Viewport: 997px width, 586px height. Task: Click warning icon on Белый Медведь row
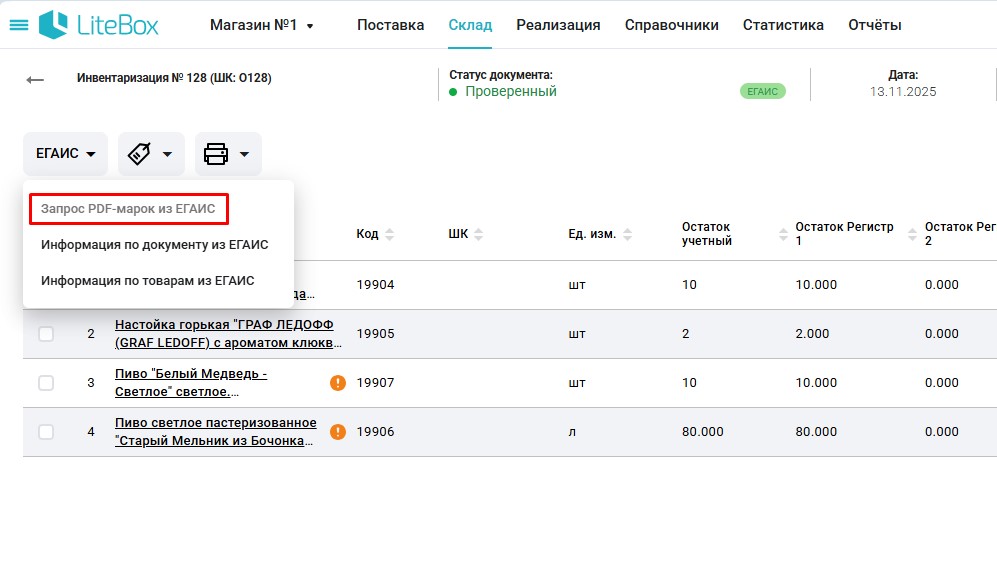[x=338, y=382]
